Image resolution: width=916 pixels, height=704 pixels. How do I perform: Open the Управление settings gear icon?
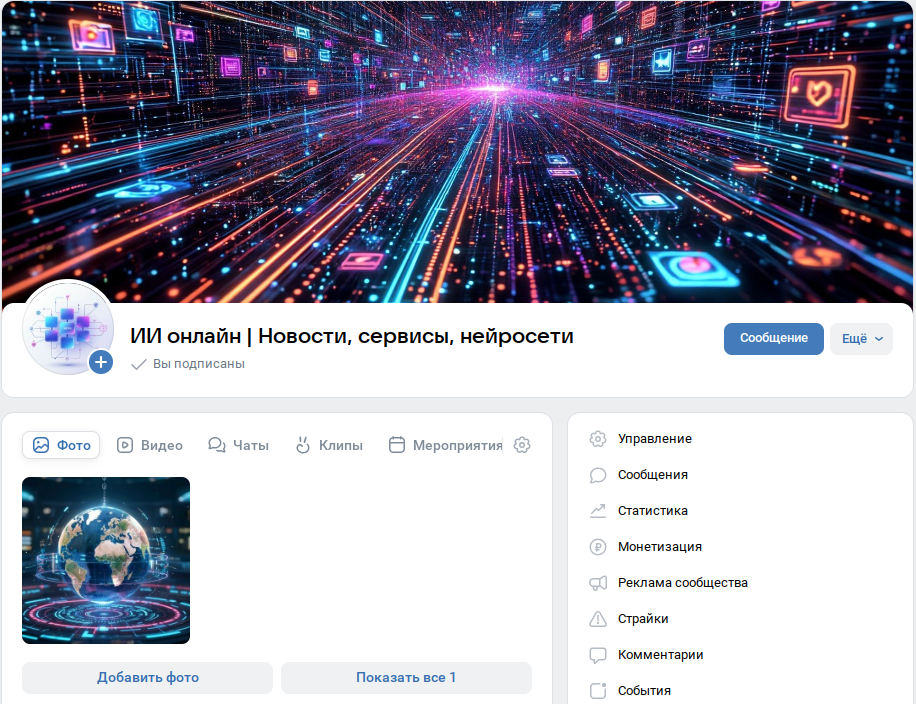click(x=598, y=438)
